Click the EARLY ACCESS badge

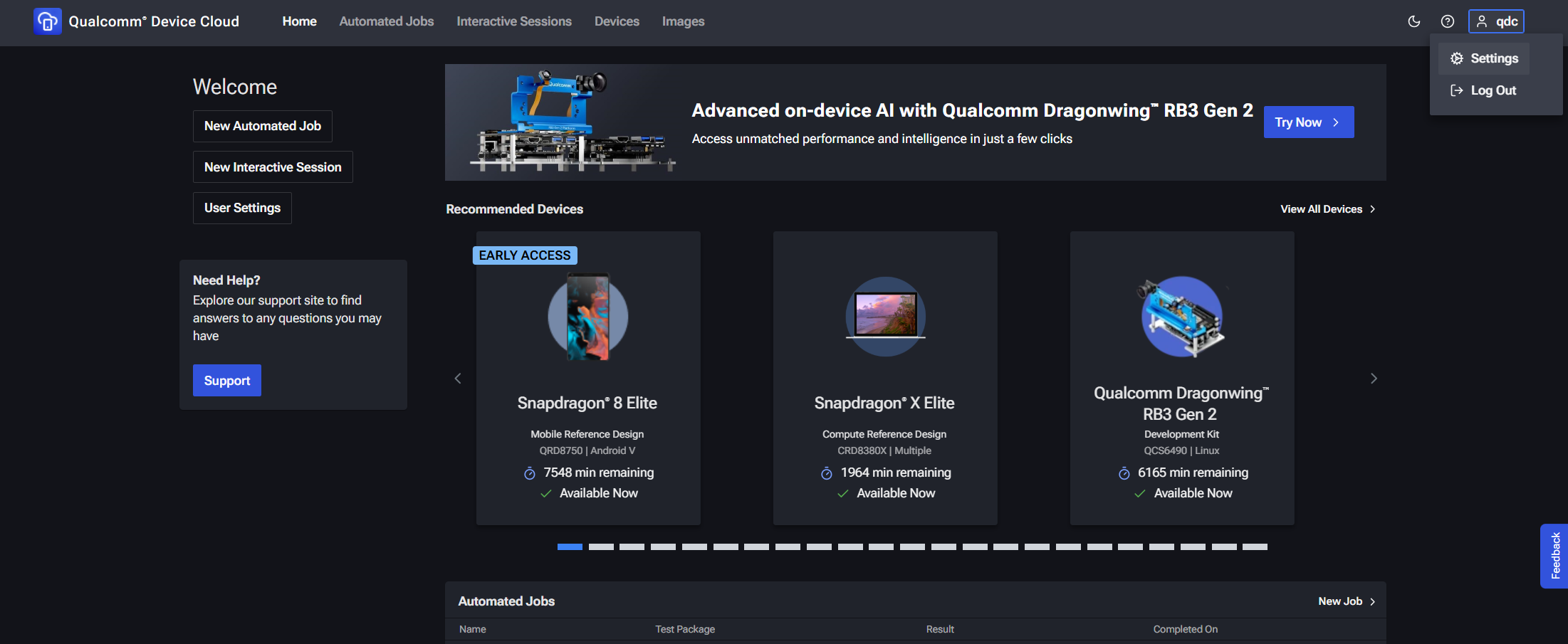[x=525, y=255]
